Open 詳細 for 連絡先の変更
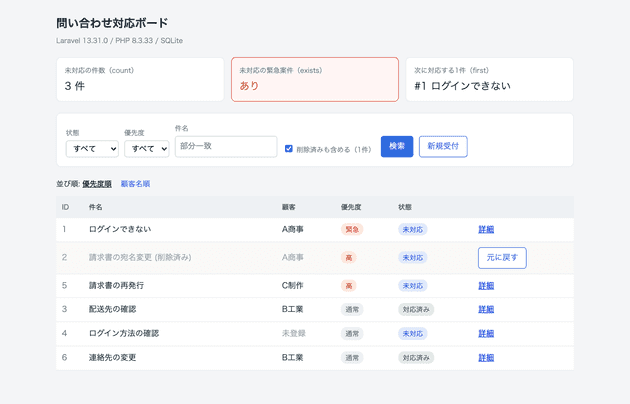 pyautogui.click(x=486, y=357)
